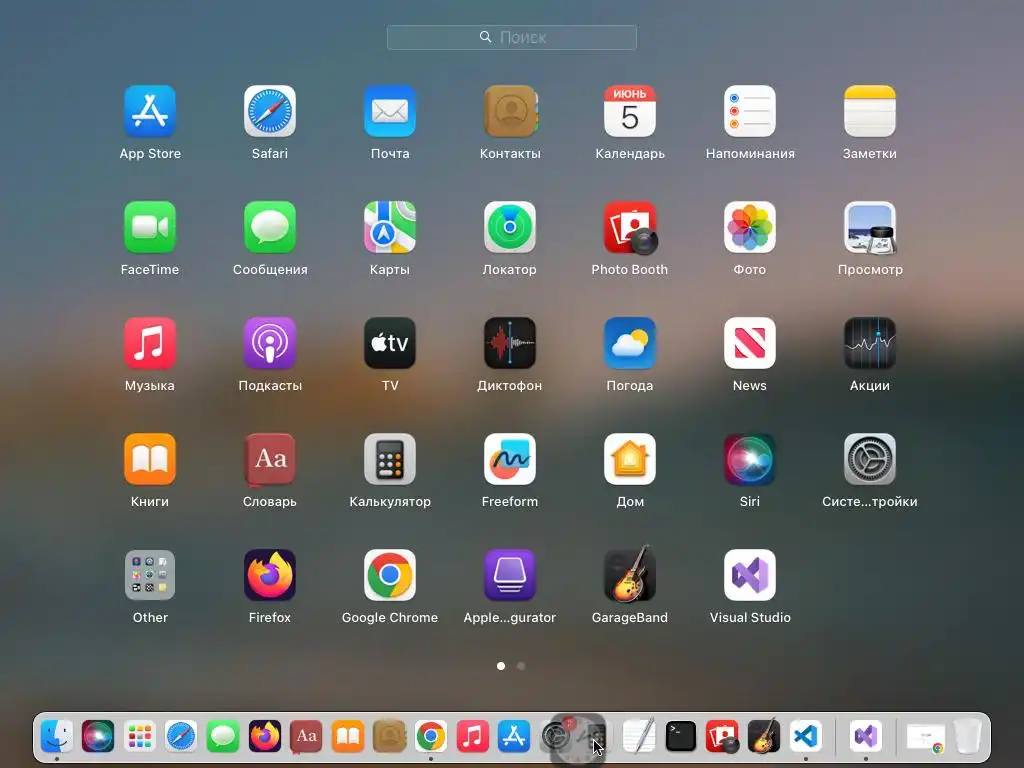This screenshot has height=768, width=1024.
Task: Open the Подкасты podcasts app
Action: click(270, 344)
